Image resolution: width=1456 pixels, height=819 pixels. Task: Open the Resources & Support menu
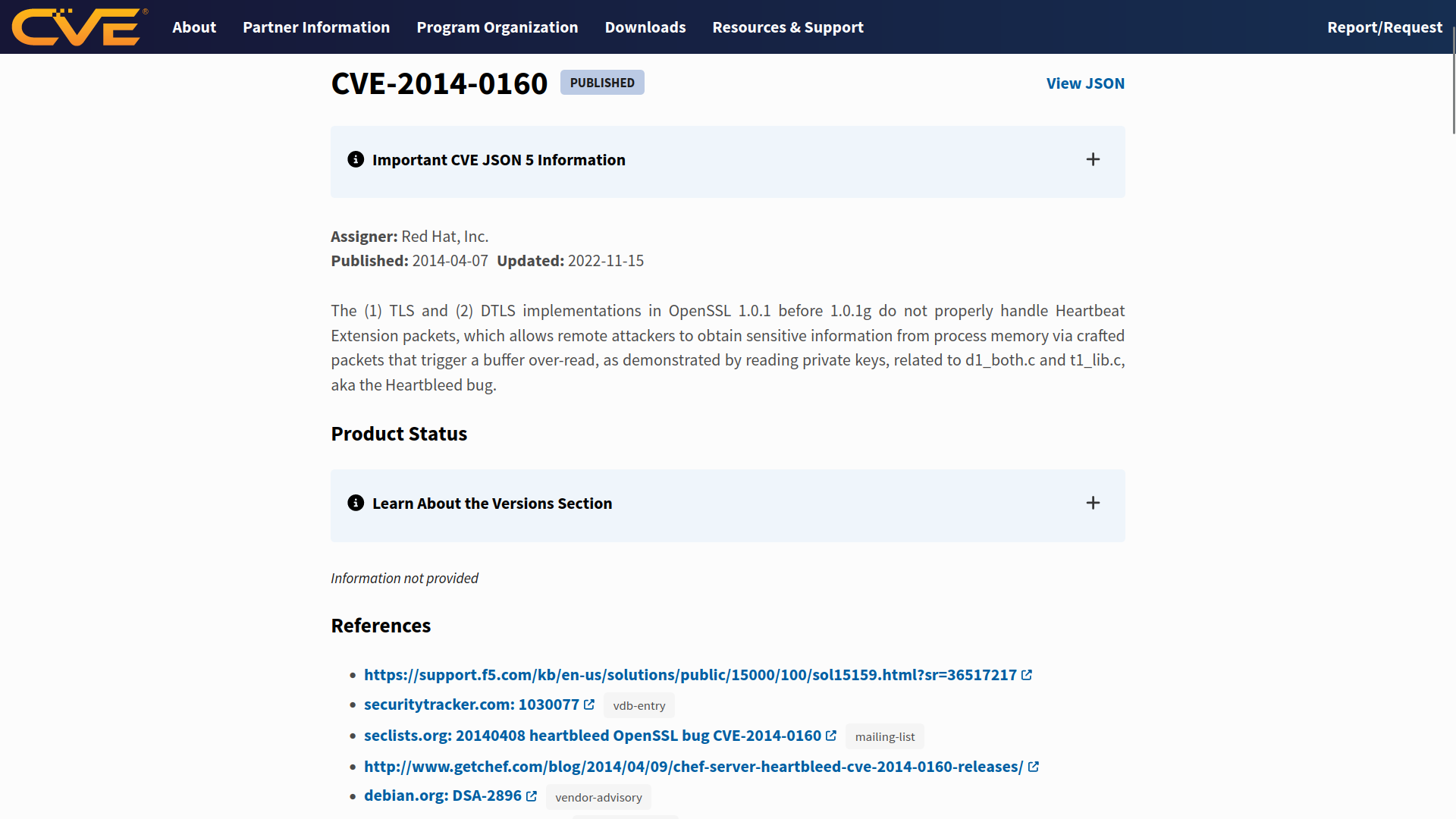[788, 27]
